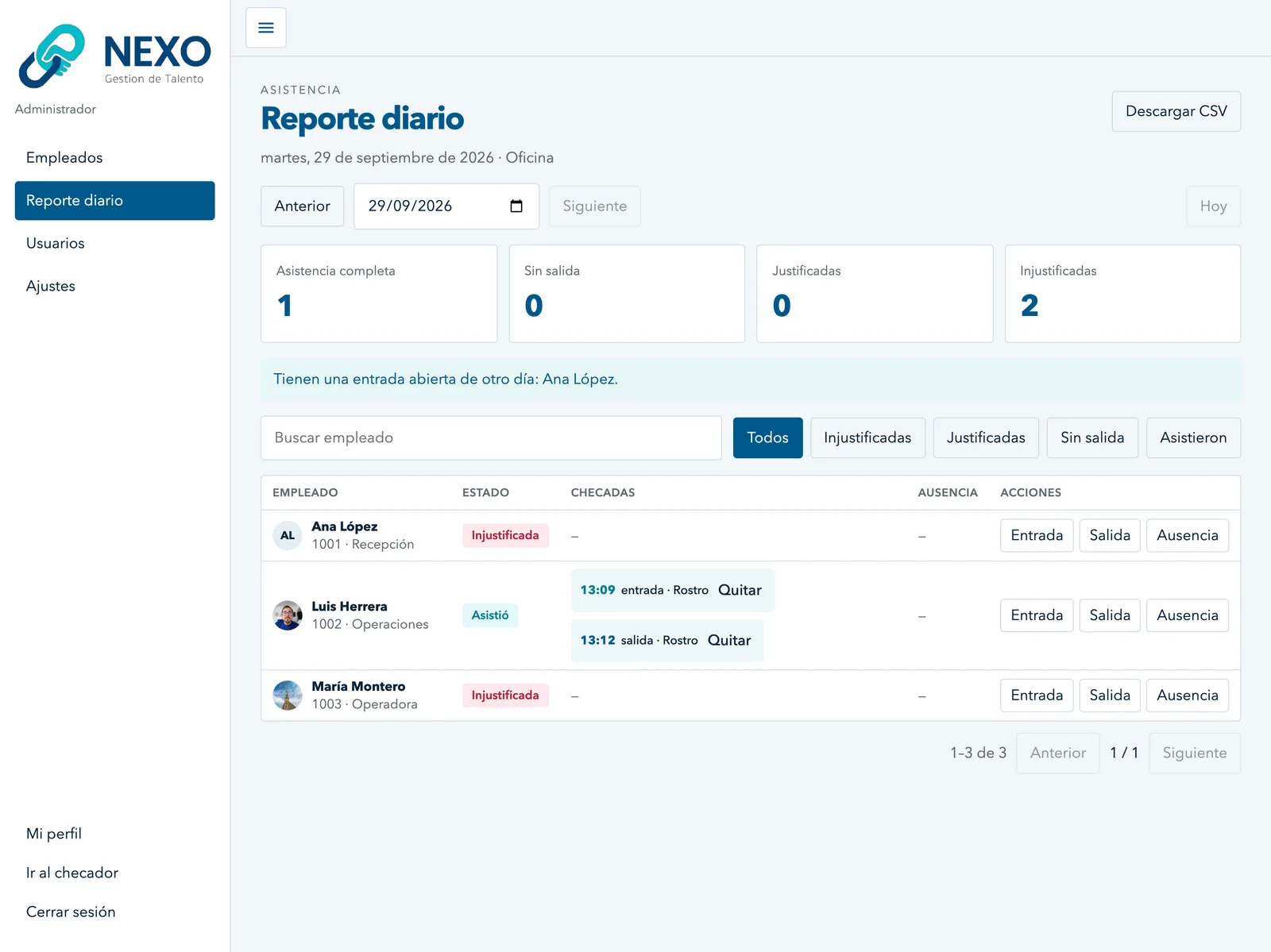This screenshot has width=1271, height=952.
Task: Click Luis Herrera's profile photo
Action: coord(288,615)
